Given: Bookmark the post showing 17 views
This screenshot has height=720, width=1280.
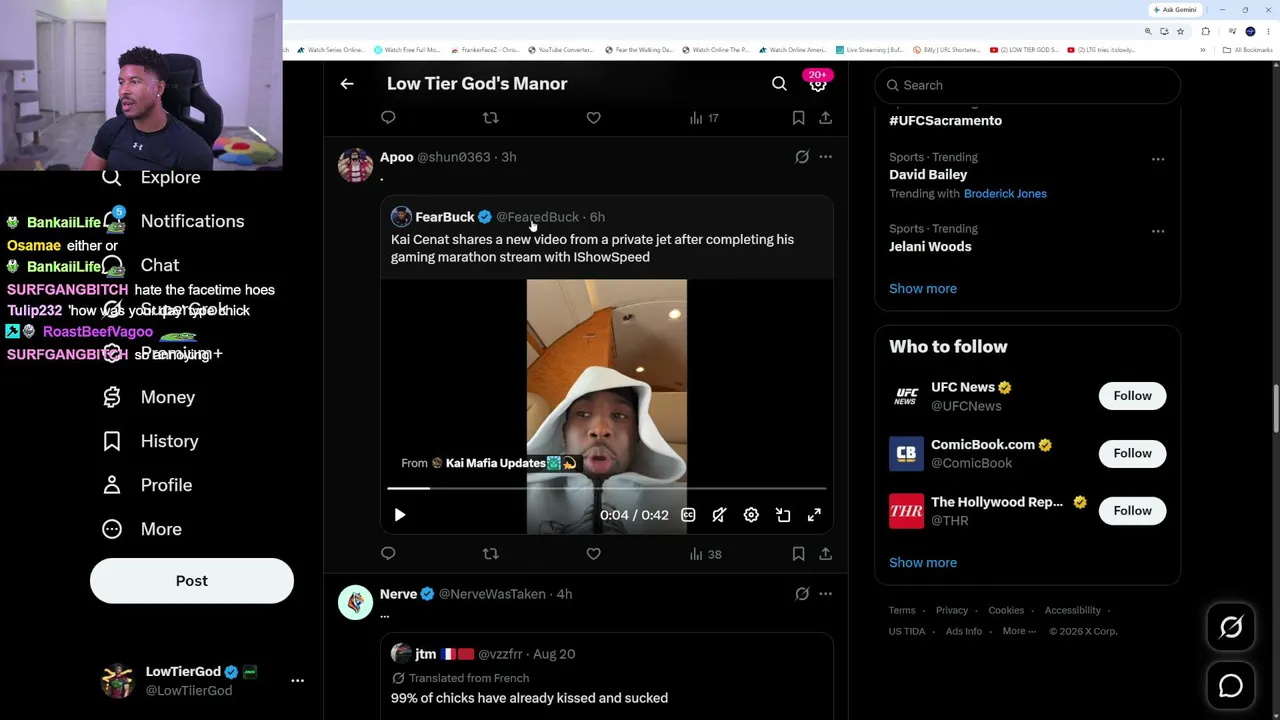Looking at the screenshot, I should tap(798, 118).
